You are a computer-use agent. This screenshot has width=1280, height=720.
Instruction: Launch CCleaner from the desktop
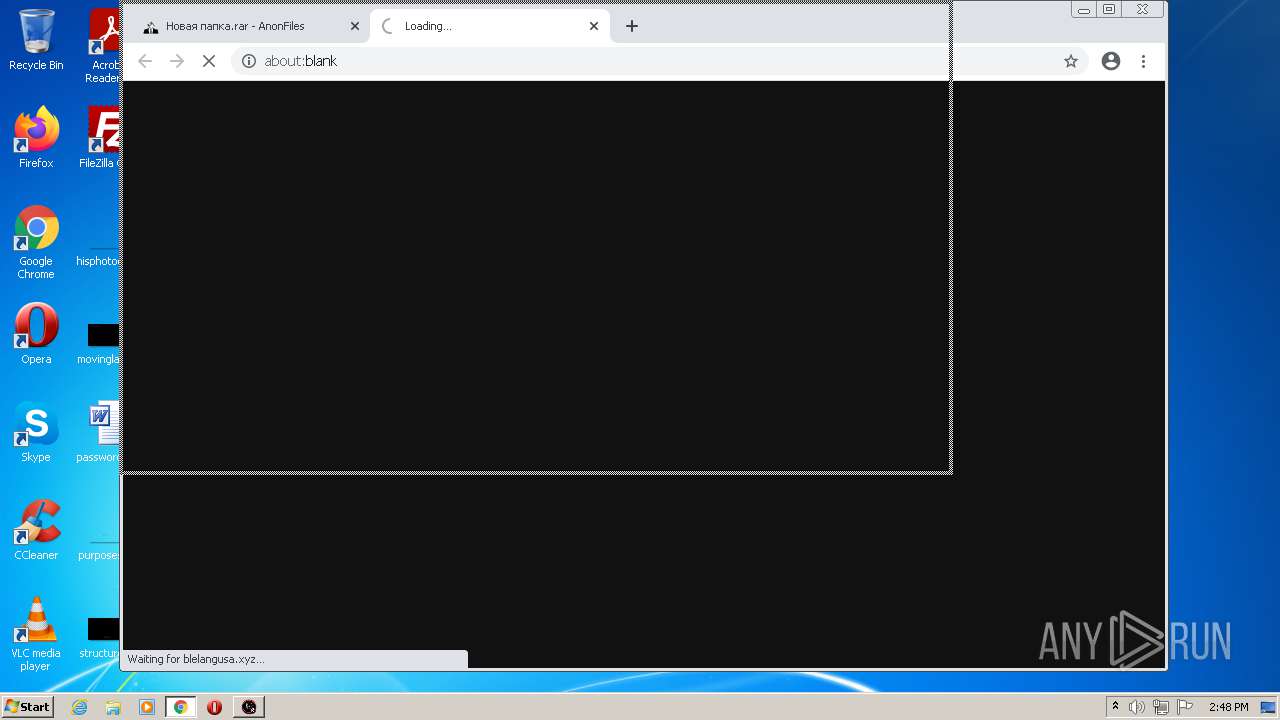36,530
